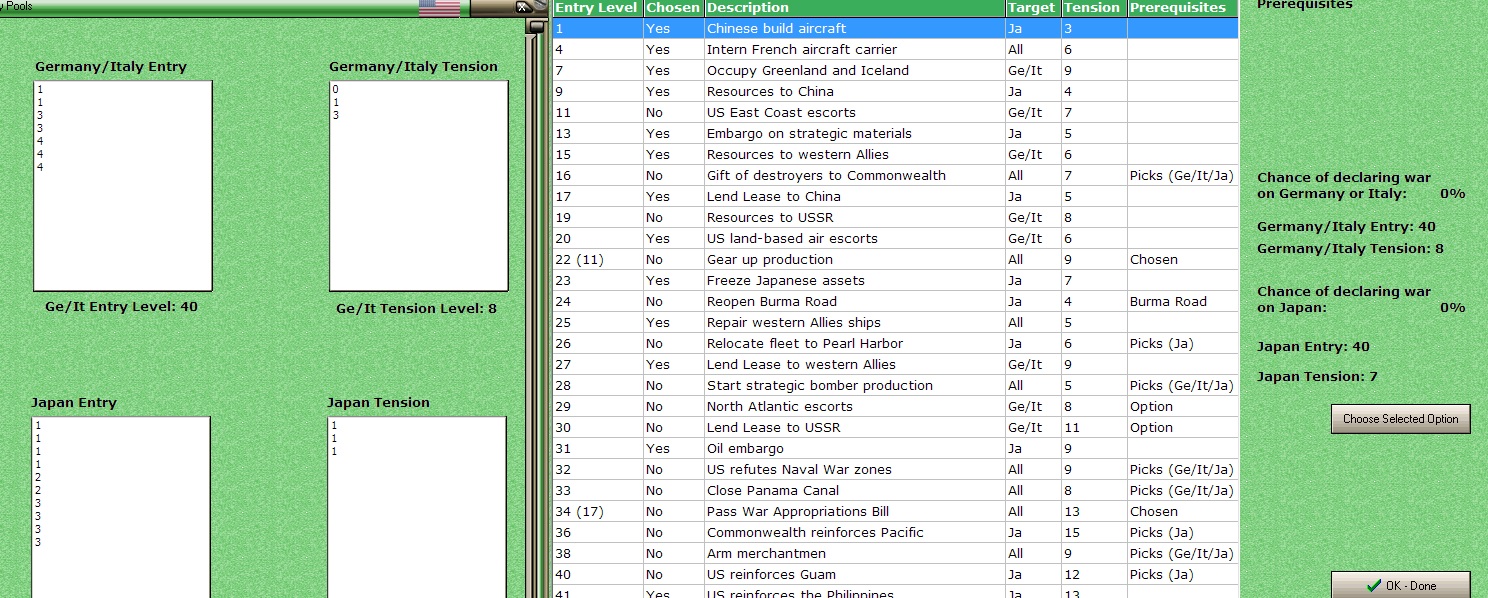The image size is (1488, 598).
Task: Select 'Intern French aircraft carrier' option
Action: click(895, 50)
